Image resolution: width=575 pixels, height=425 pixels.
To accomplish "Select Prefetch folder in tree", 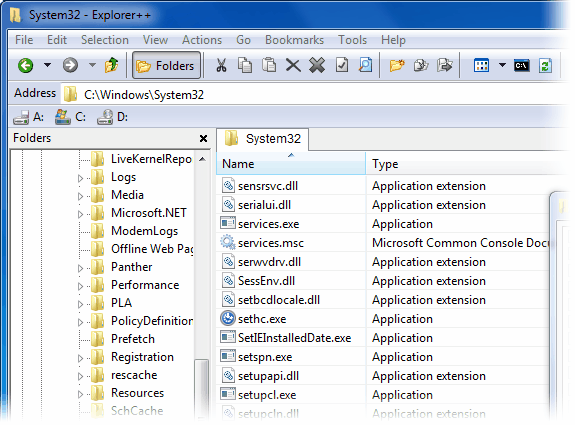I will (x=123, y=339).
